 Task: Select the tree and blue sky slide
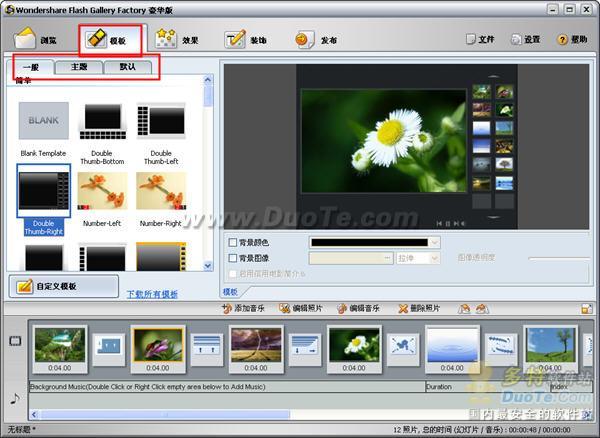(550, 349)
